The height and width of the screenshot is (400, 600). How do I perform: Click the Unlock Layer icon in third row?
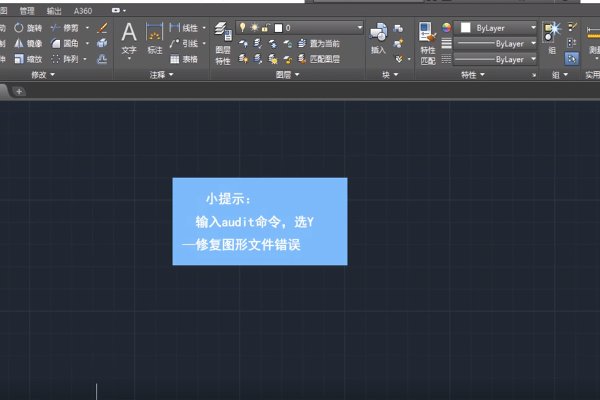click(288, 59)
